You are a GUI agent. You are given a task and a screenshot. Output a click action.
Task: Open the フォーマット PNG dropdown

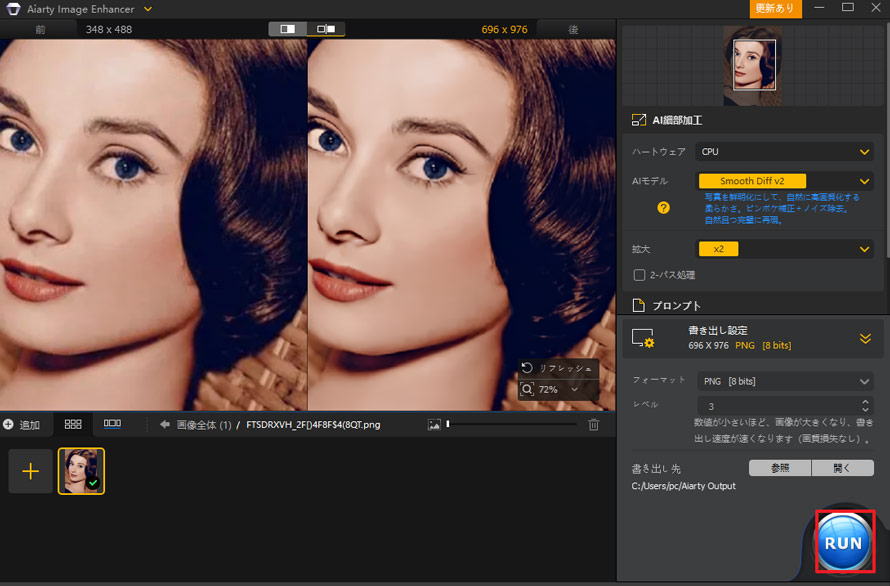[x=785, y=381]
